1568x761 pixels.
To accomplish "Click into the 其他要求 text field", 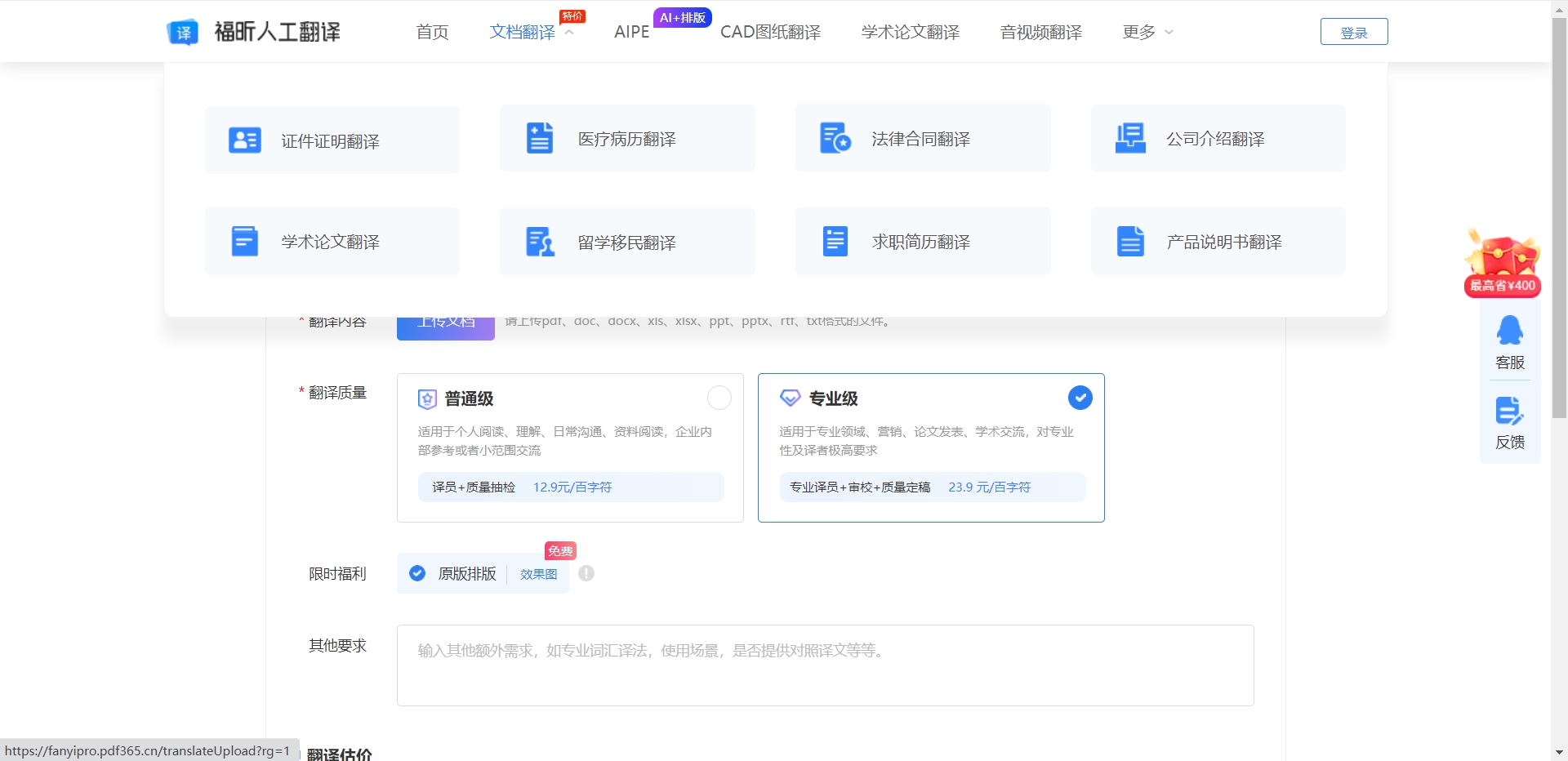I will pos(825,665).
